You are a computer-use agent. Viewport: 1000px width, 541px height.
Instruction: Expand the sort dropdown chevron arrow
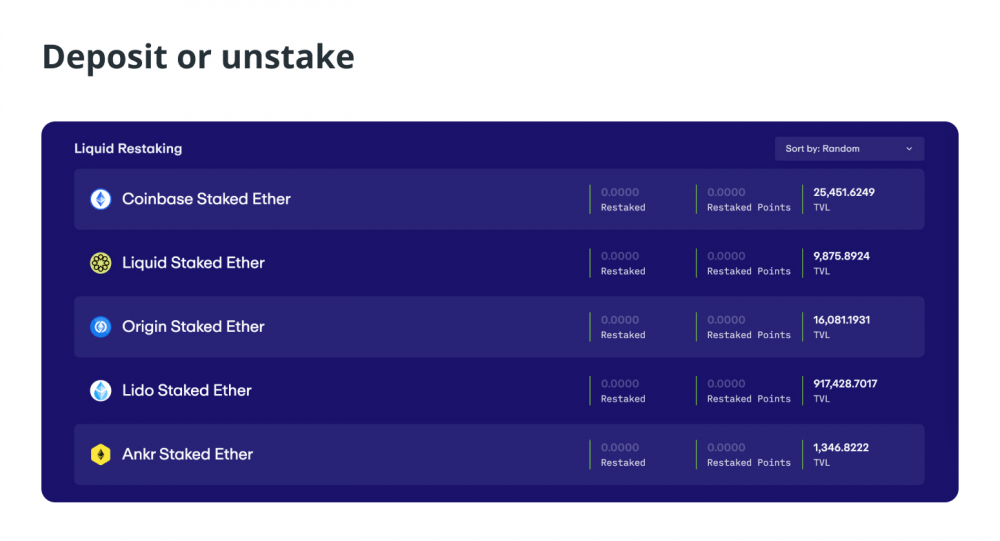[909, 149]
